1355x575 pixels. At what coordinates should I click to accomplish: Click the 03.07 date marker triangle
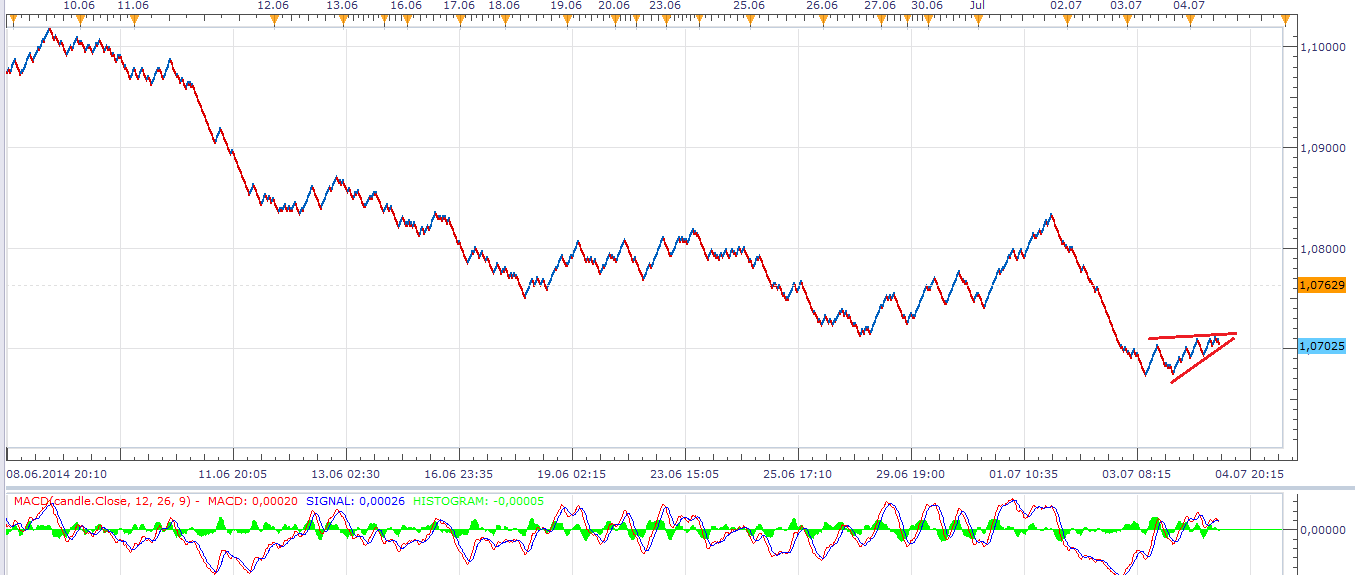[x=1127, y=18]
